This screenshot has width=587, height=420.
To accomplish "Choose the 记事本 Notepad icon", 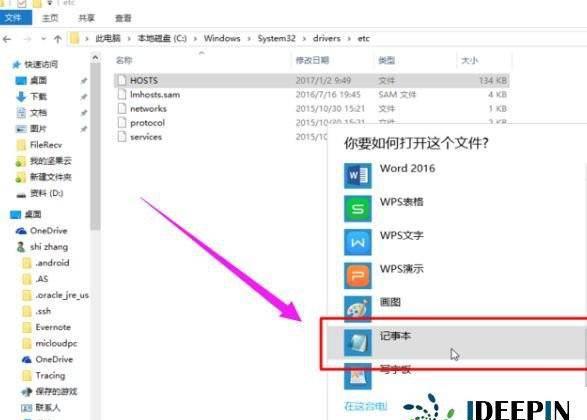I will tap(358, 343).
